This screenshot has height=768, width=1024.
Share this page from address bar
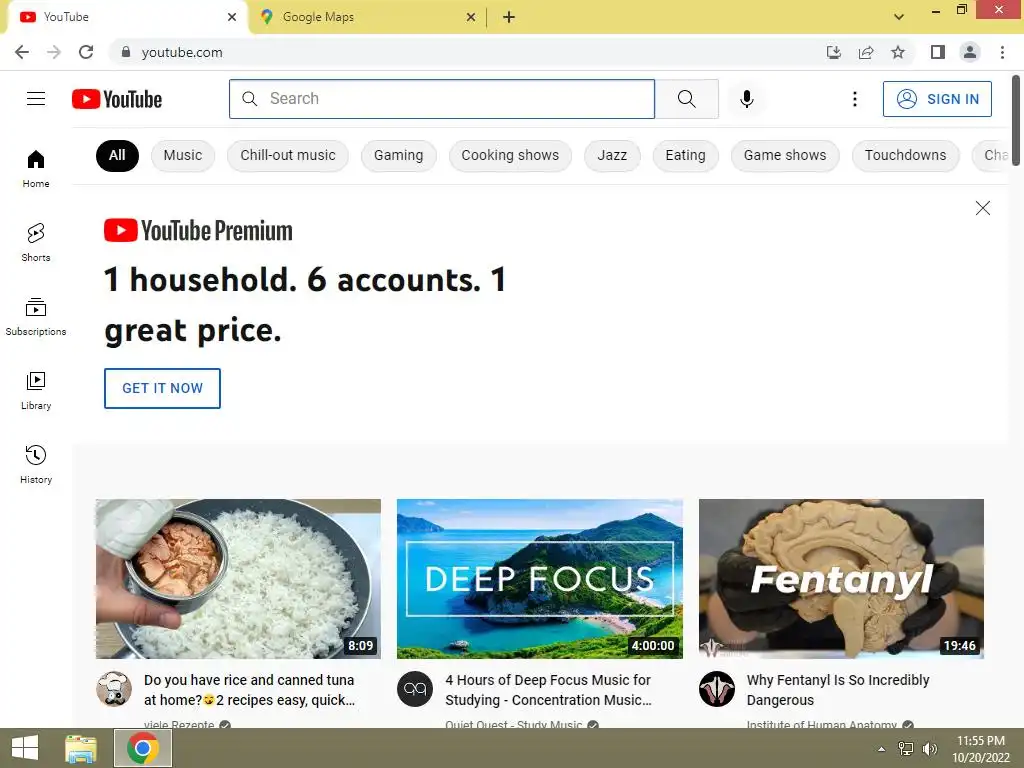(866, 52)
